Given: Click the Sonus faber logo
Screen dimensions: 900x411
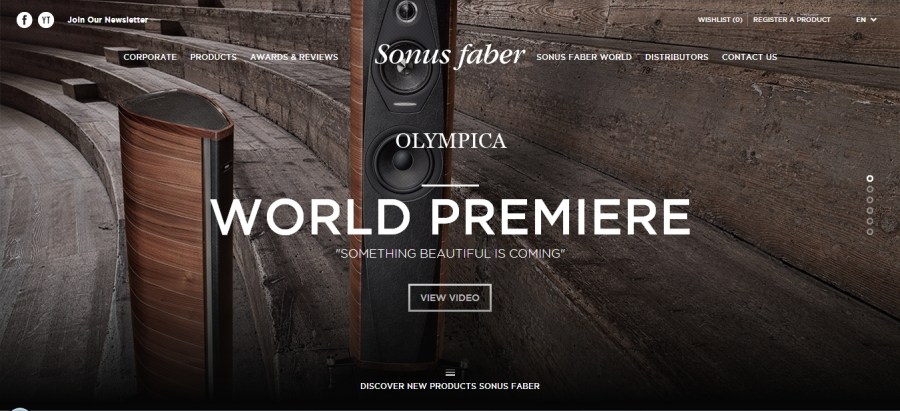Looking at the screenshot, I should click(x=449, y=56).
